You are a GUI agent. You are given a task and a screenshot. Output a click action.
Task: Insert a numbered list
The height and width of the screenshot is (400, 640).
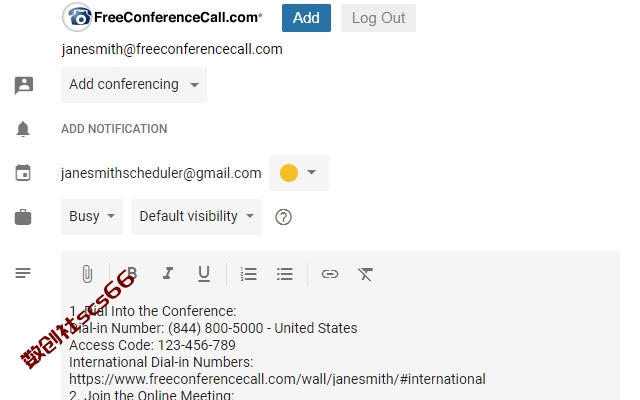(248, 274)
